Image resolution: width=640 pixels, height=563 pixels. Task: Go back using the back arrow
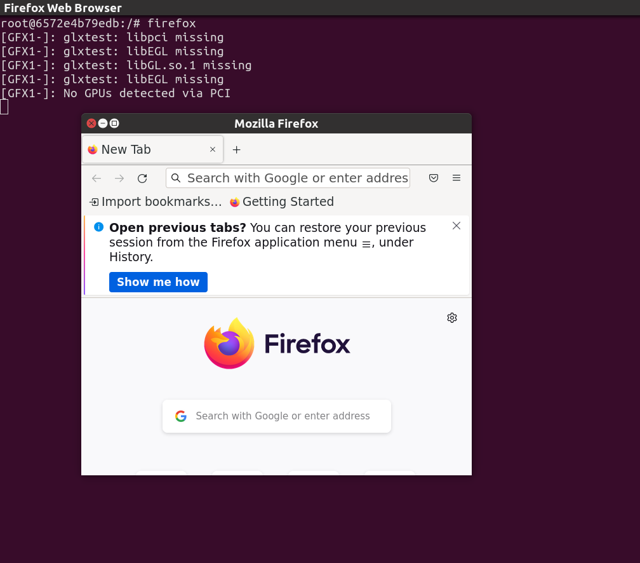(x=96, y=178)
